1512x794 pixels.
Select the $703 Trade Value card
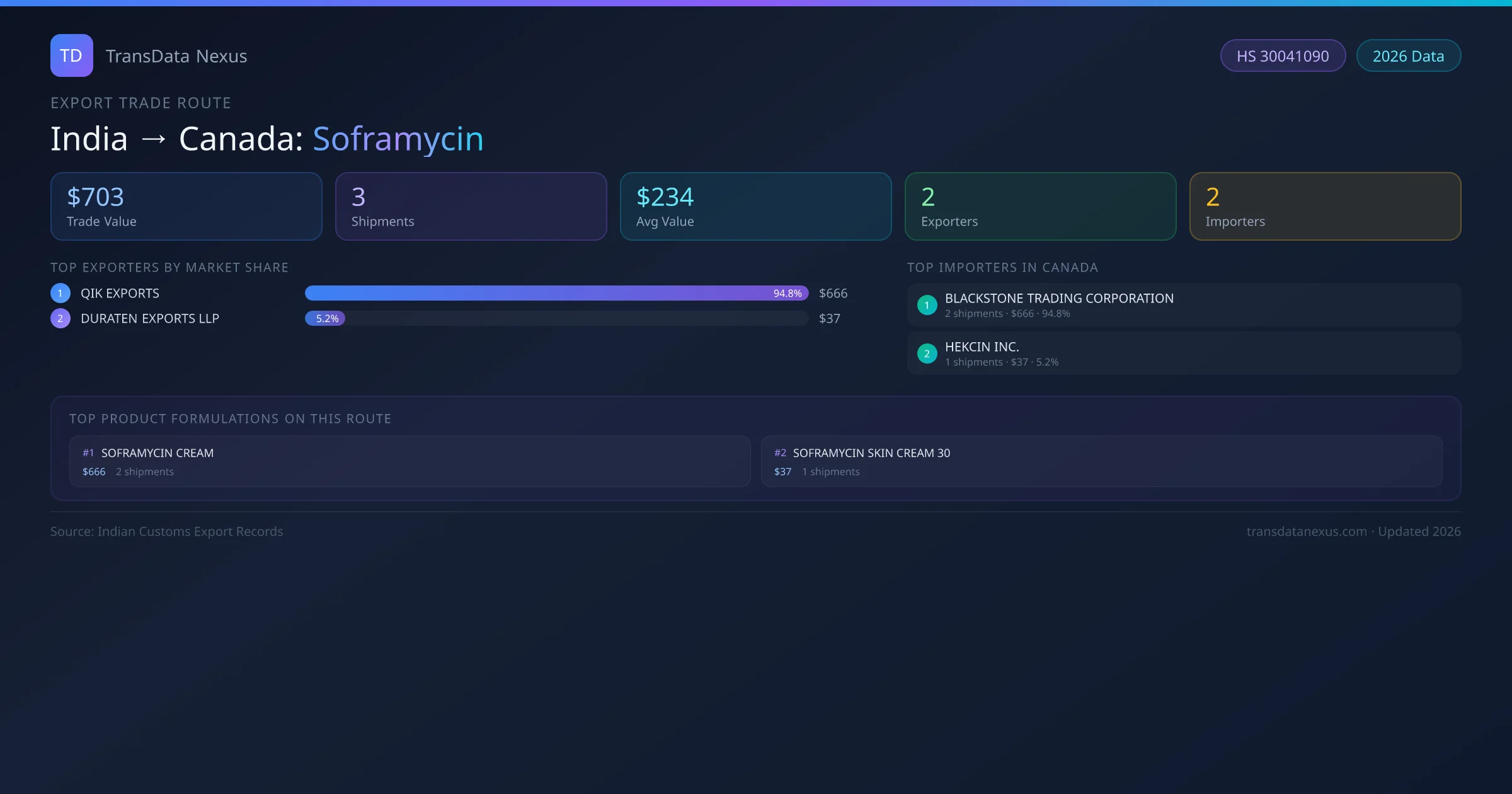tap(186, 206)
